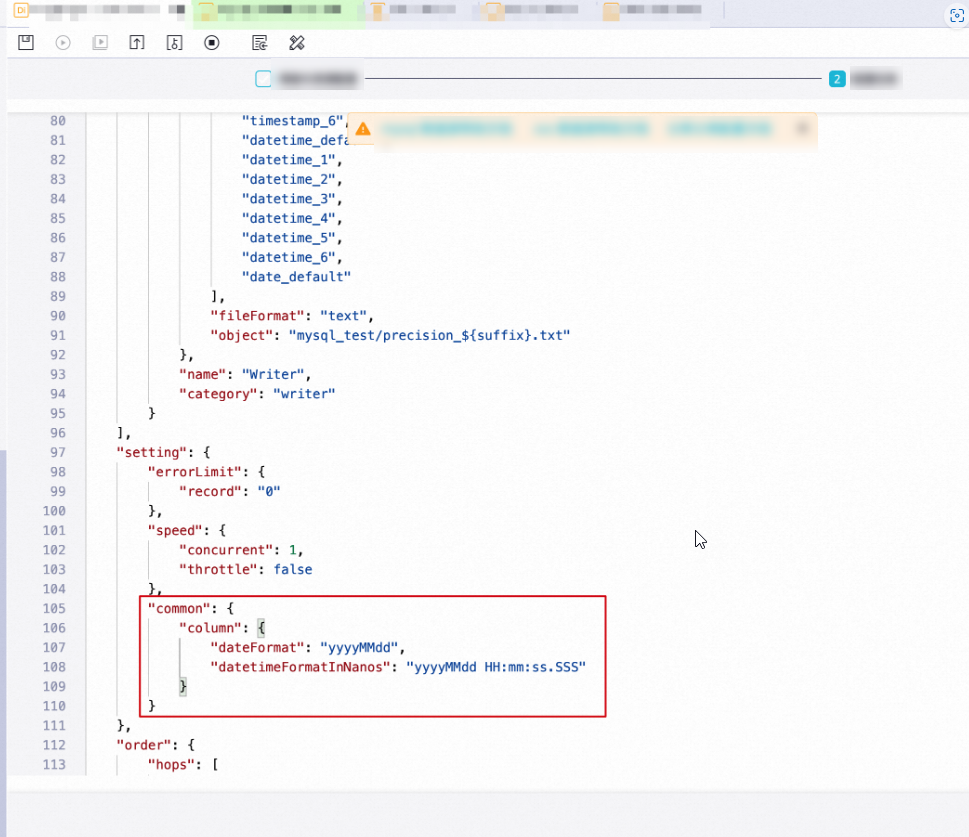Image resolution: width=969 pixels, height=837 pixels.
Task: Click the "timestamp_6" string on line 80
Action: (292, 121)
